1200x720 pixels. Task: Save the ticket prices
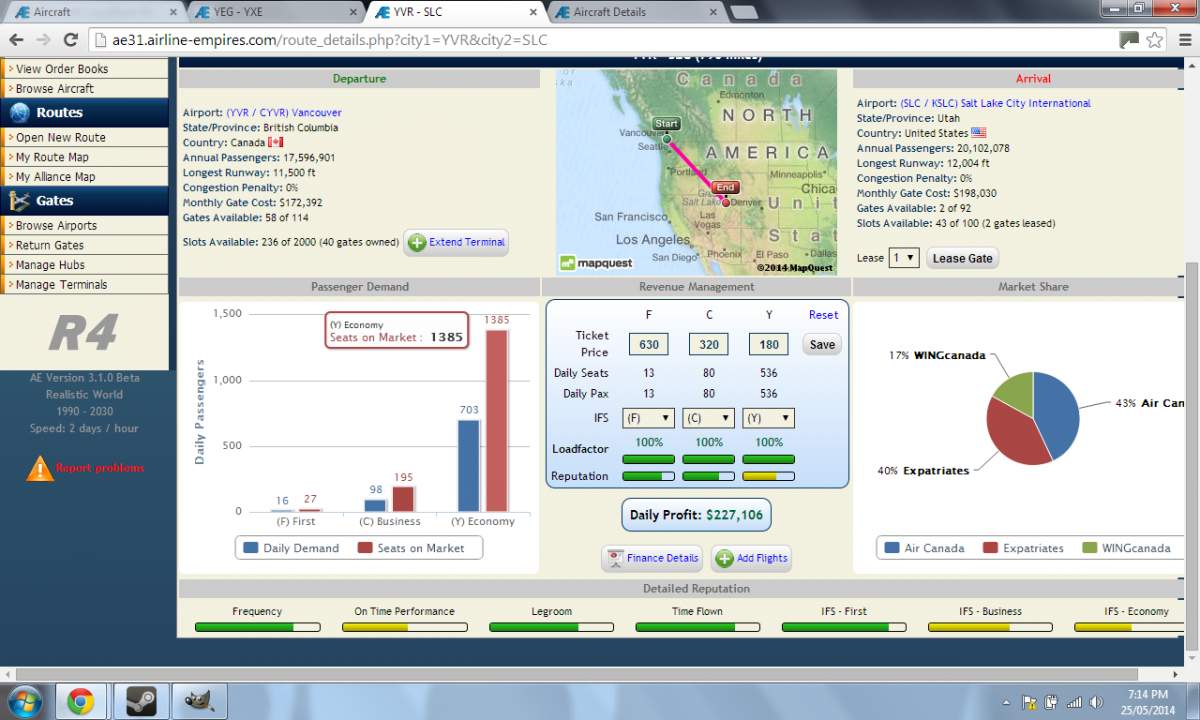click(x=822, y=344)
